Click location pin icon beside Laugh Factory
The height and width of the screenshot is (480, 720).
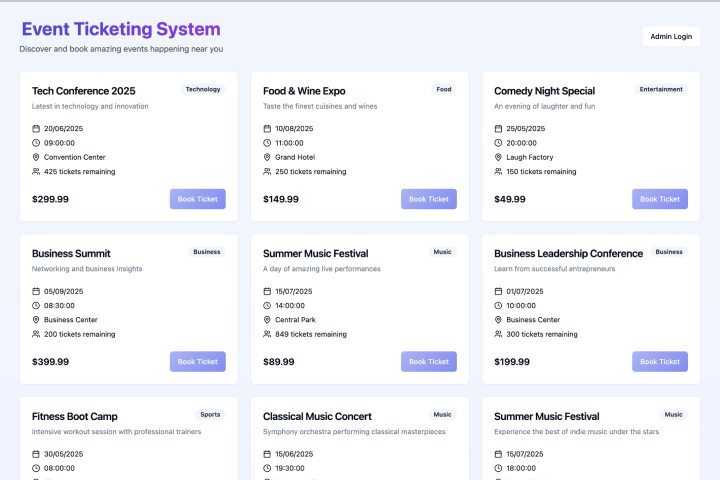pos(498,157)
